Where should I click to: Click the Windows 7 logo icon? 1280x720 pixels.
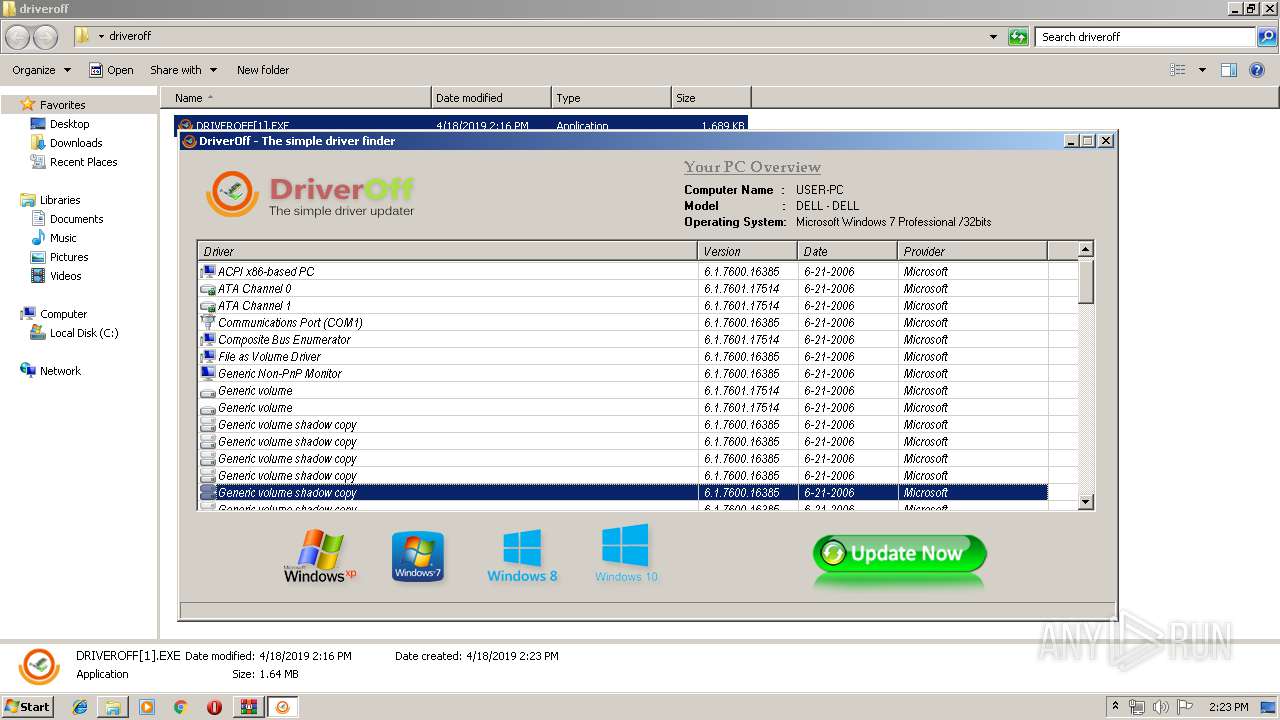418,556
